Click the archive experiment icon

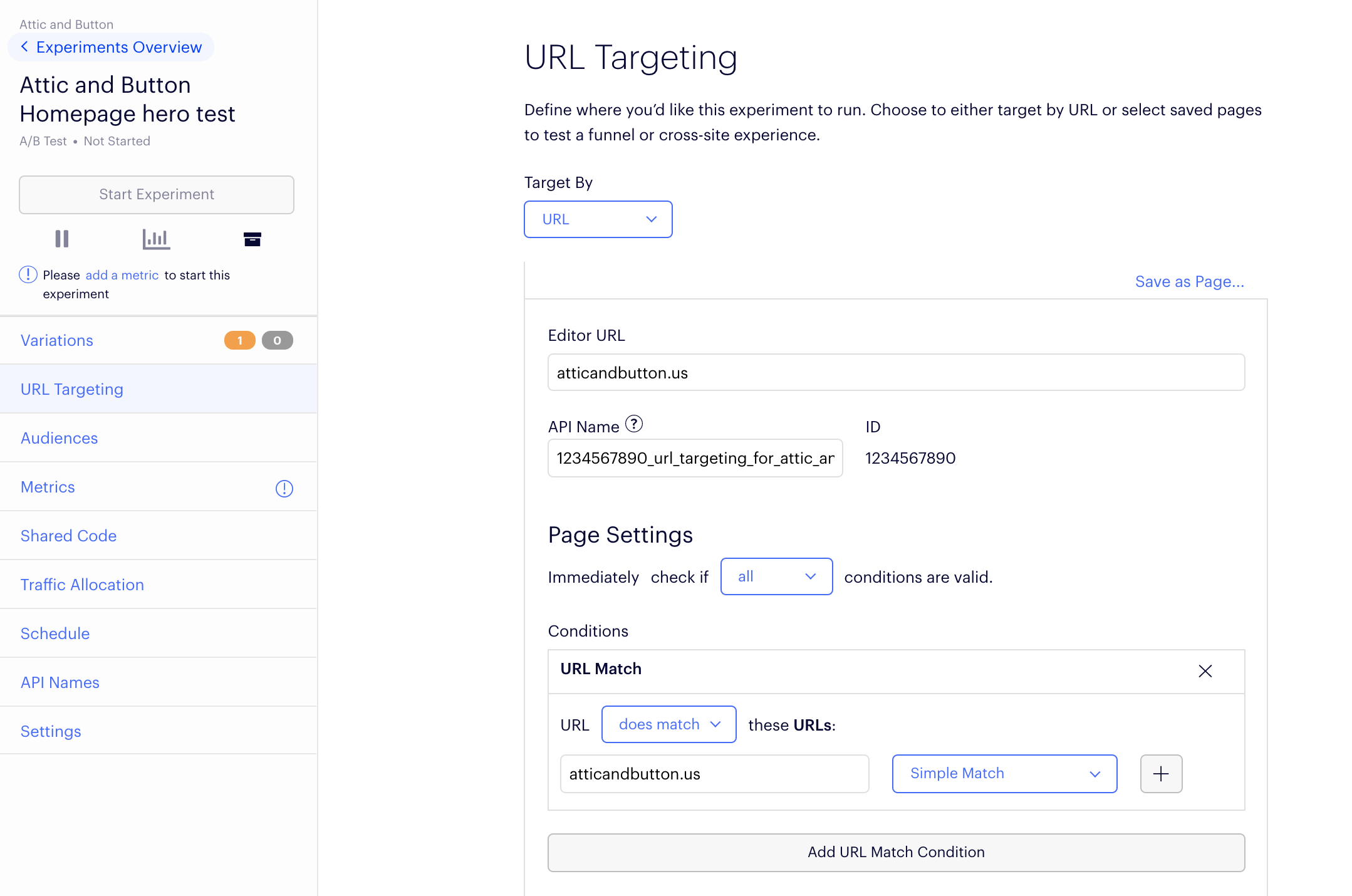click(252, 239)
